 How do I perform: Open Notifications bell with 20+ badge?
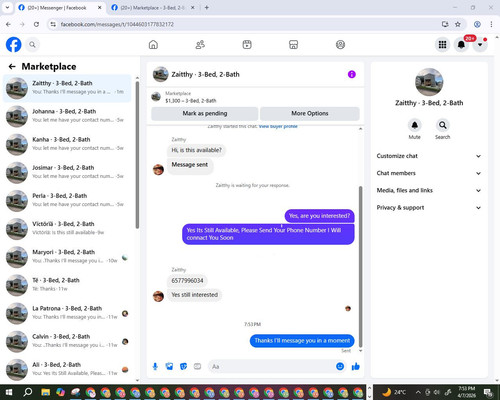coord(461,44)
